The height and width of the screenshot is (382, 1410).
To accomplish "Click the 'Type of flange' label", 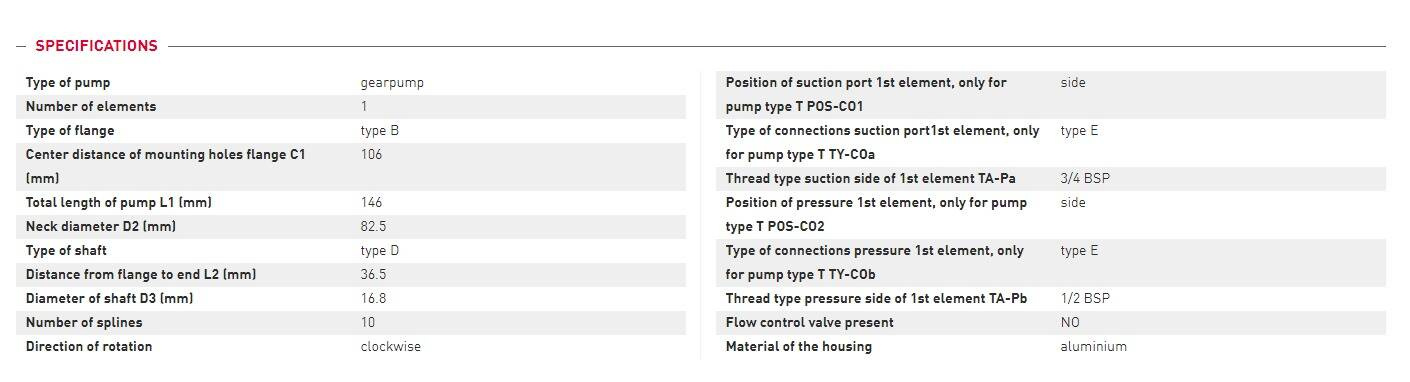I will [70, 131].
